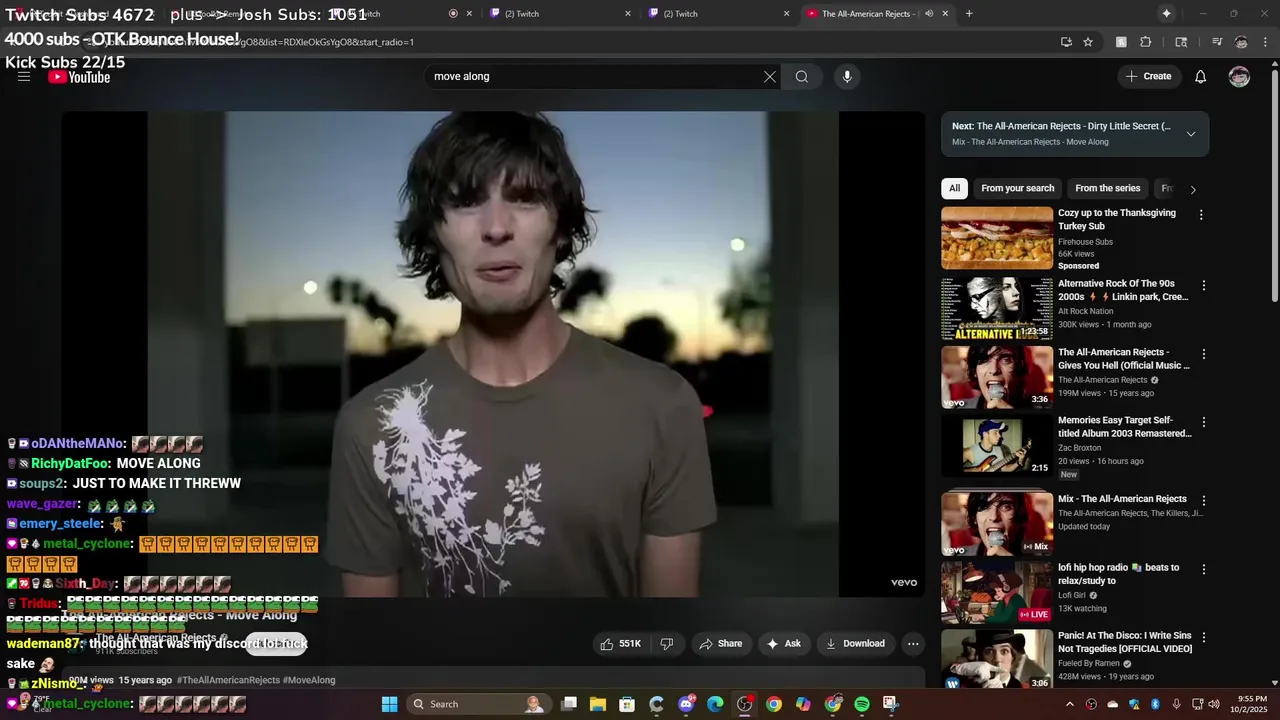Show more filter chips with the right arrow
The height and width of the screenshot is (720, 1280).
[1192, 189]
